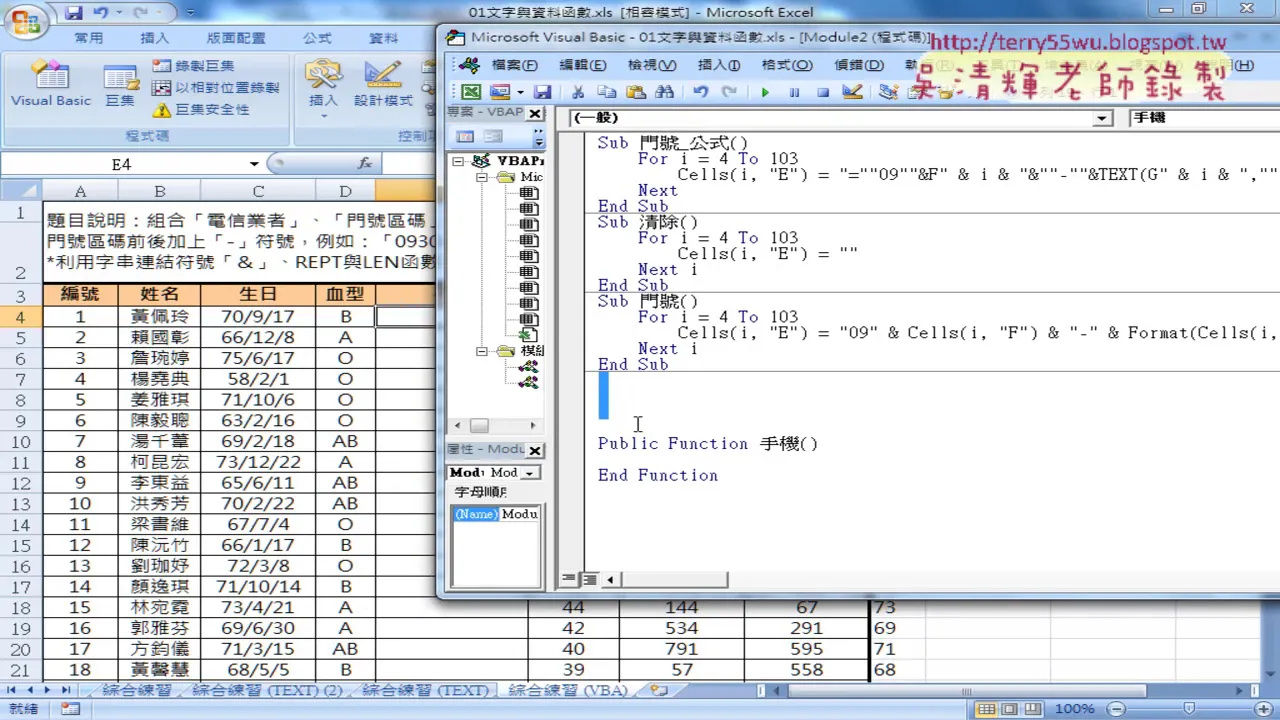1280x720 pixels.
Task: Toggle 設計模式 design mode
Action: pos(383,83)
